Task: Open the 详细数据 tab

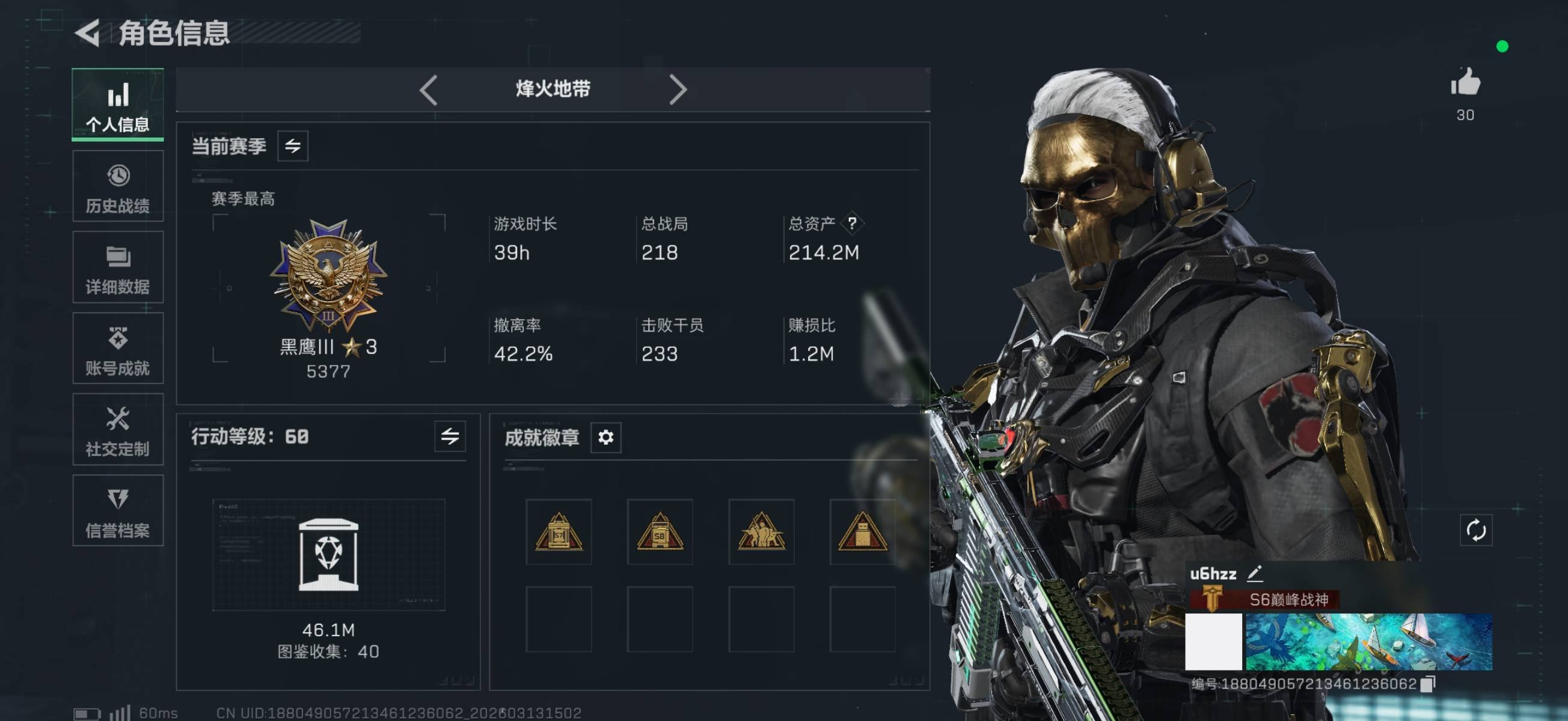Action: tap(118, 267)
